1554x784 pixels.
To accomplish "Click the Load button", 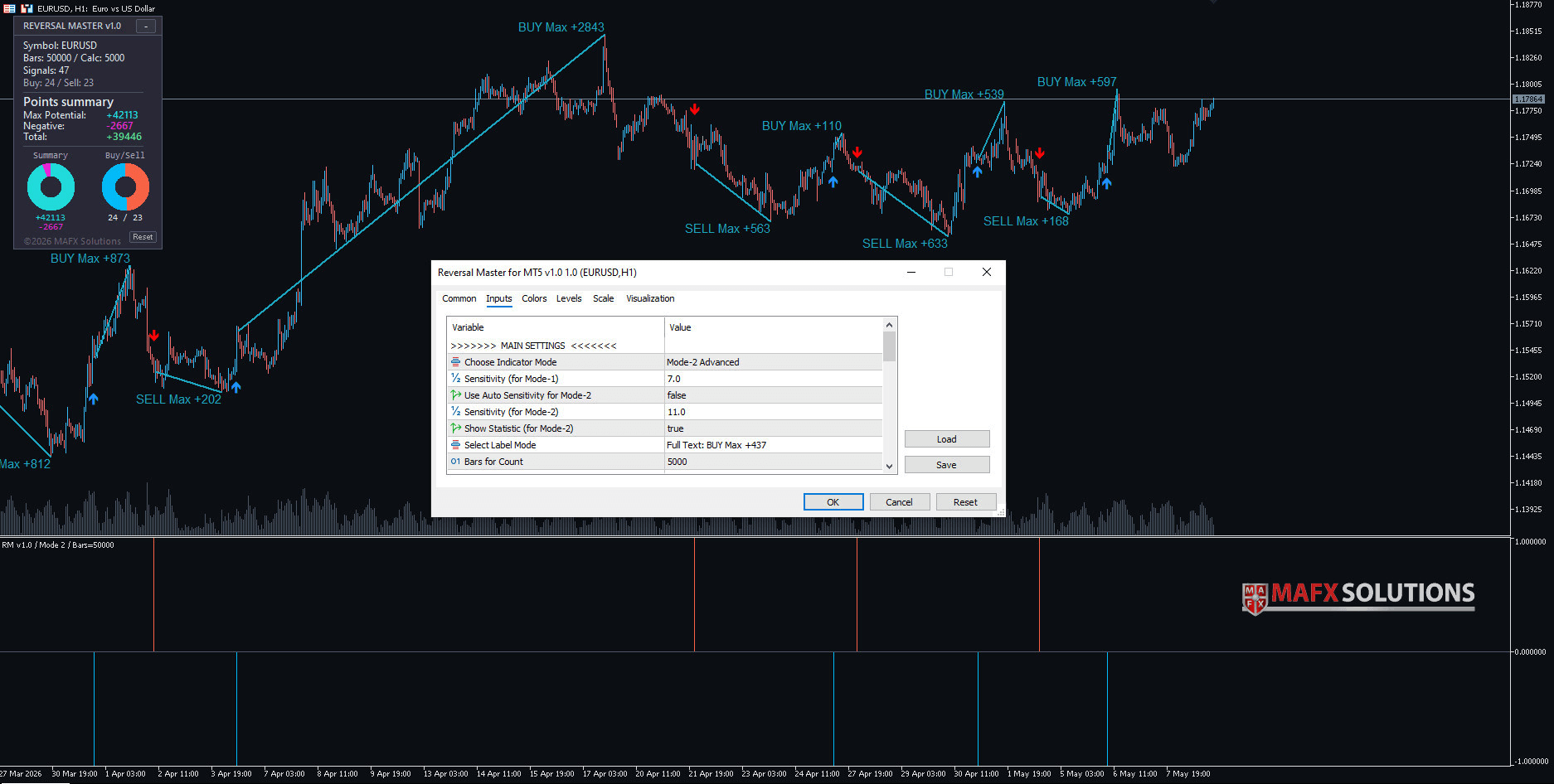I will coord(947,439).
